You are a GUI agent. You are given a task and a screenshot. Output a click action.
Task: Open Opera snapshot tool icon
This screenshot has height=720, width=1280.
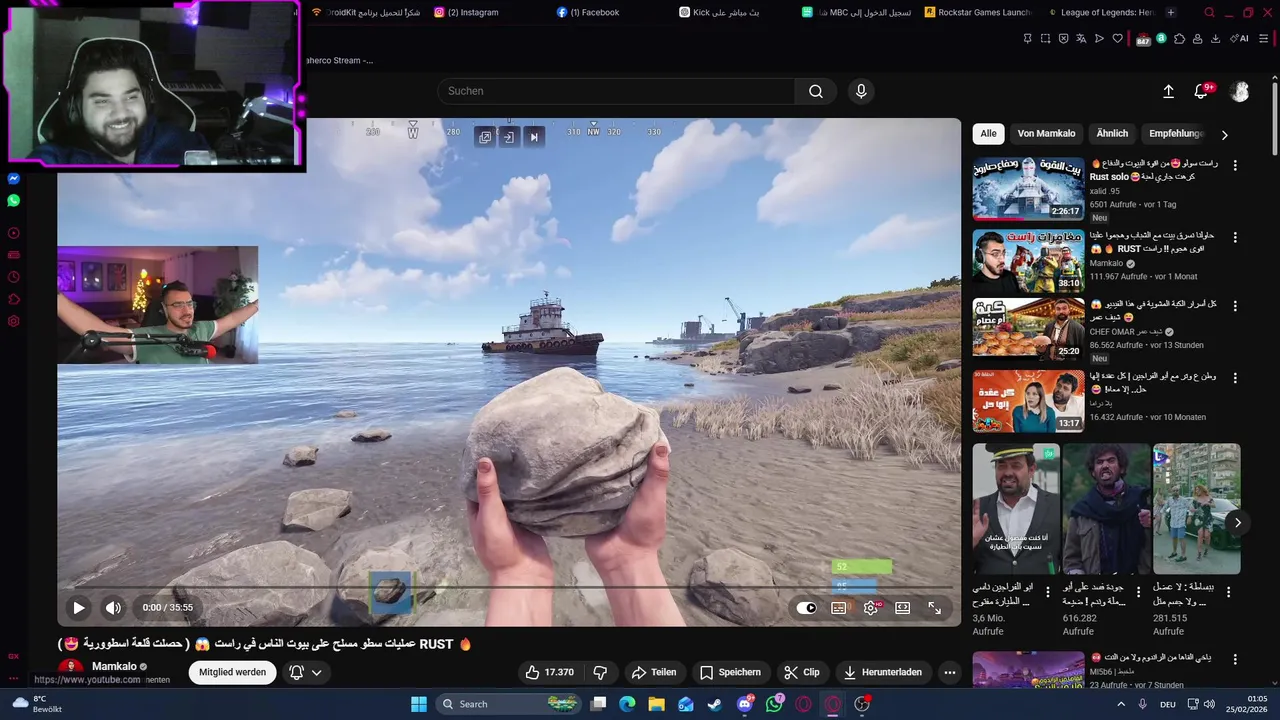(1045, 39)
